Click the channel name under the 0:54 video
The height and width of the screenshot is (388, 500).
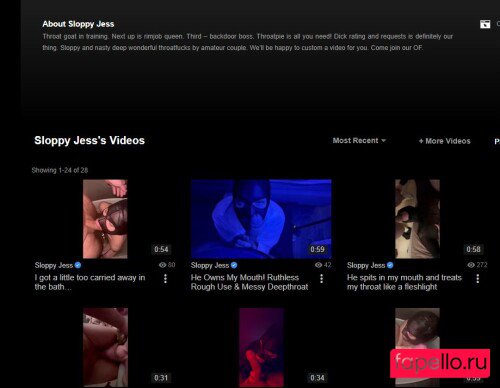(x=54, y=266)
